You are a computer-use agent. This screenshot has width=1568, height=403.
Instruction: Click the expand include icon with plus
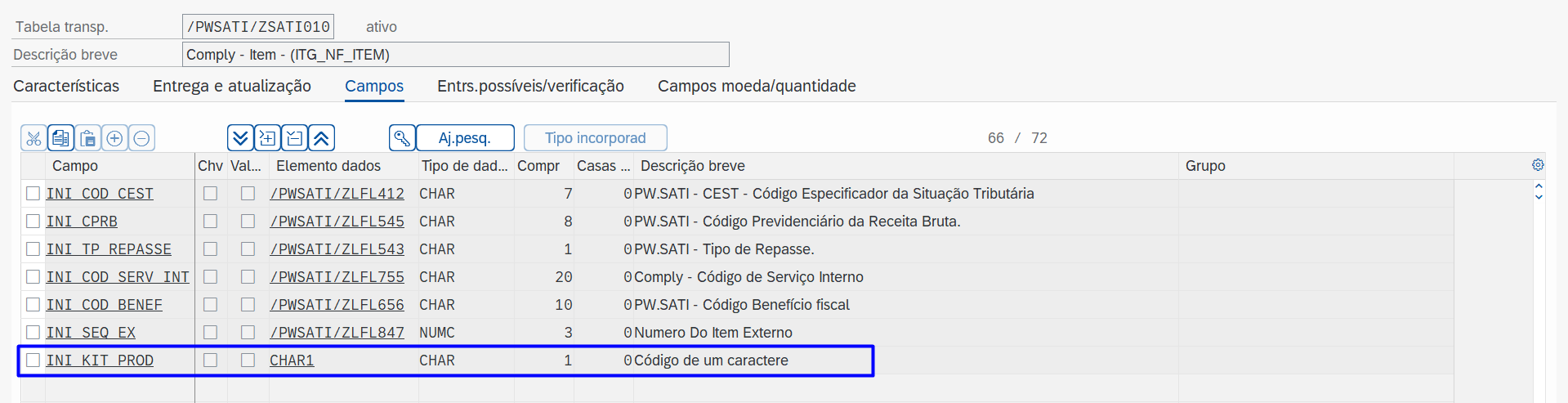point(267,138)
